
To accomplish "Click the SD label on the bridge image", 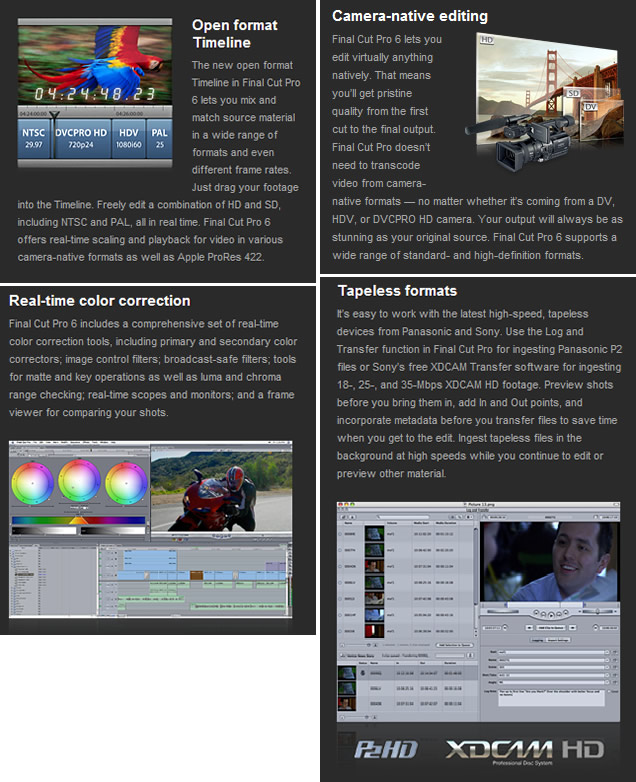I will click(573, 93).
